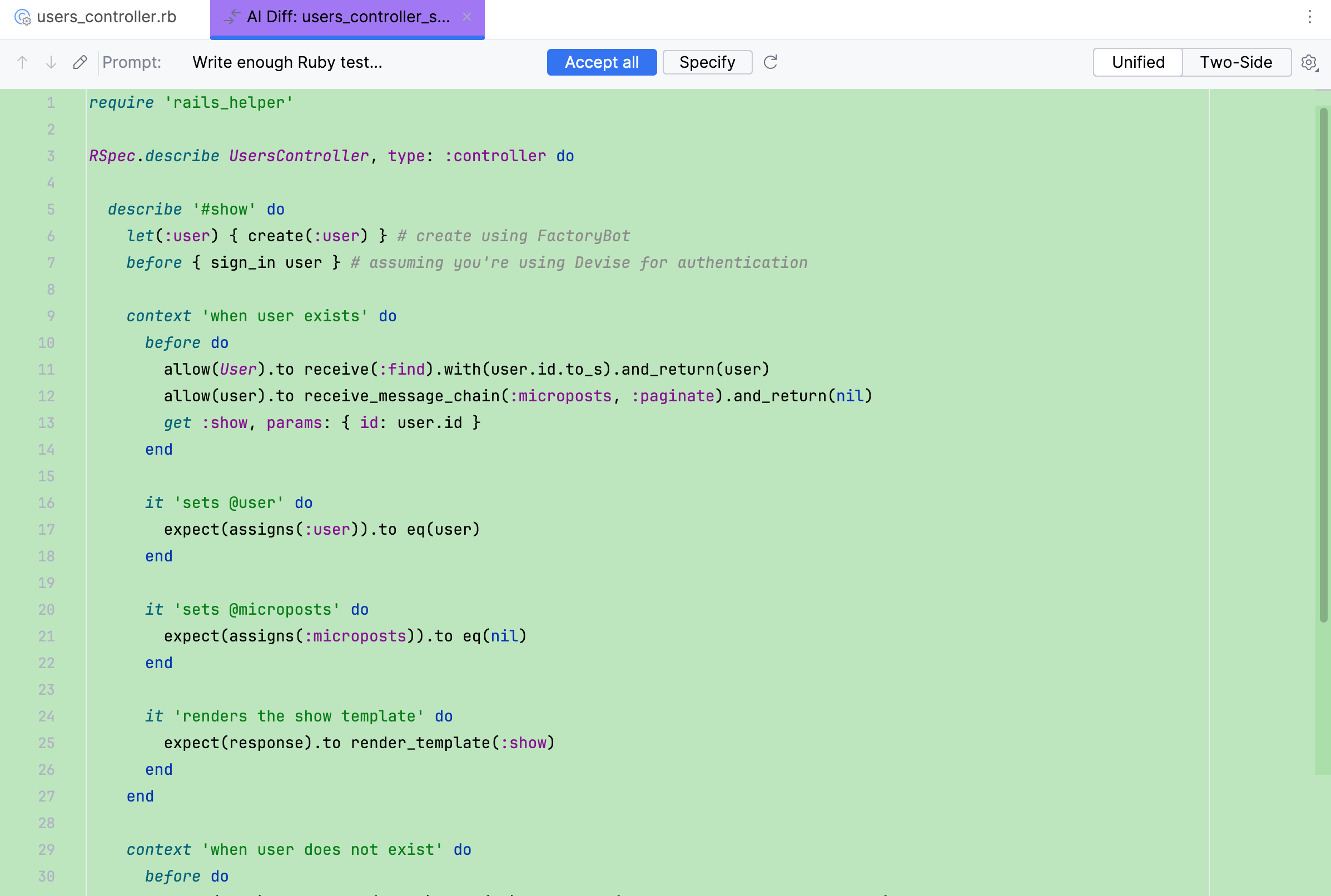Image resolution: width=1331 pixels, height=896 pixels.
Task: Switch diff view to Unified
Action: [x=1137, y=62]
